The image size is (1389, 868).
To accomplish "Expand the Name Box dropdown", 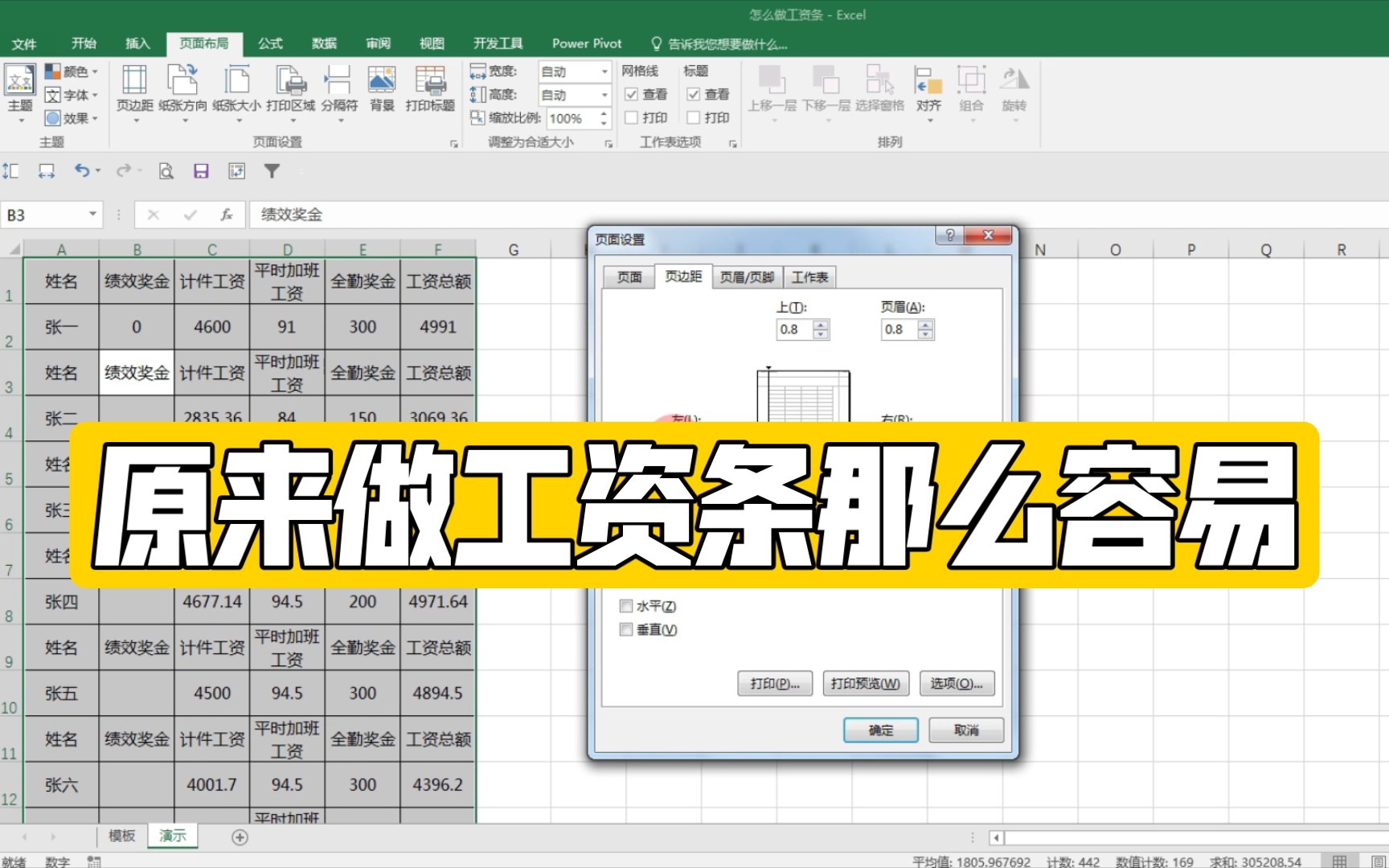I will [x=92, y=214].
